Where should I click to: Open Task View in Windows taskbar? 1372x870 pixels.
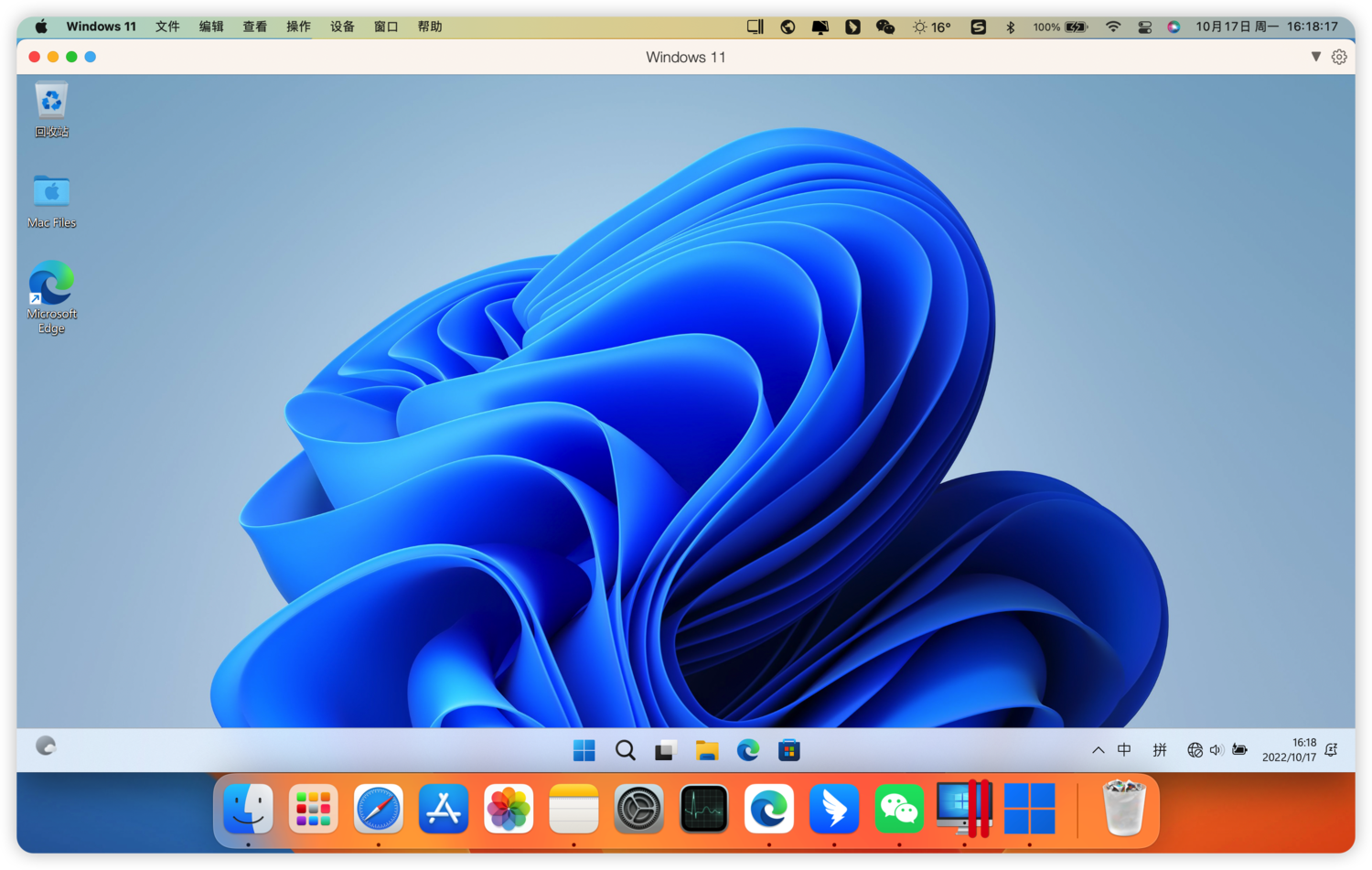(x=665, y=750)
